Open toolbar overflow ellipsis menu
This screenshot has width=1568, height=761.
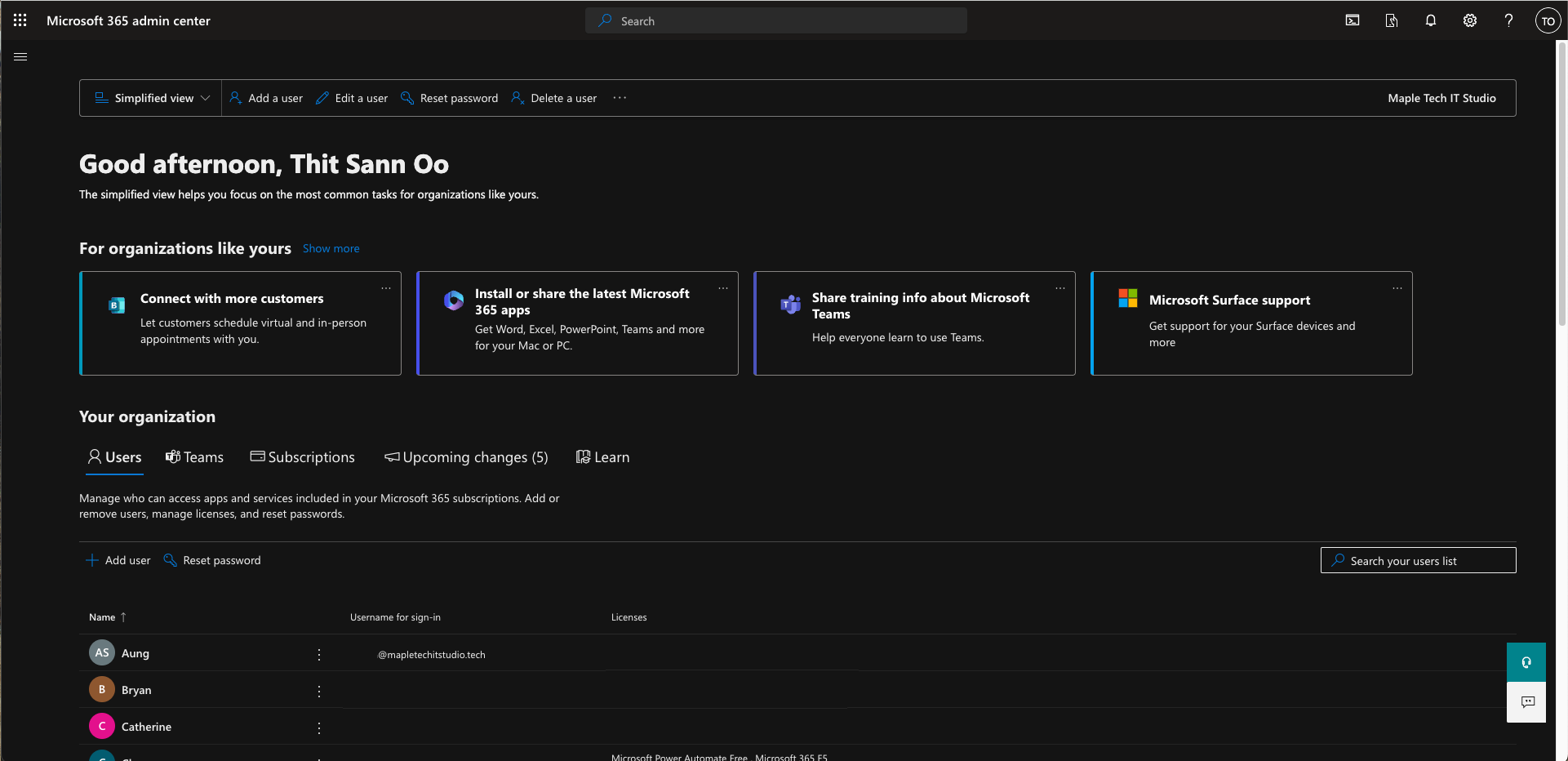[620, 98]
